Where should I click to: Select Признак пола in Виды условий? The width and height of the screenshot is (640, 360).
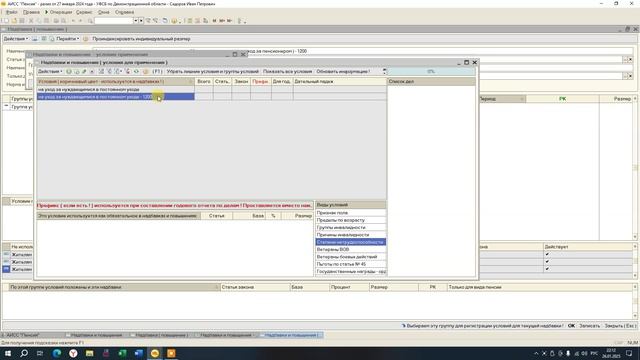coord(351,213)
